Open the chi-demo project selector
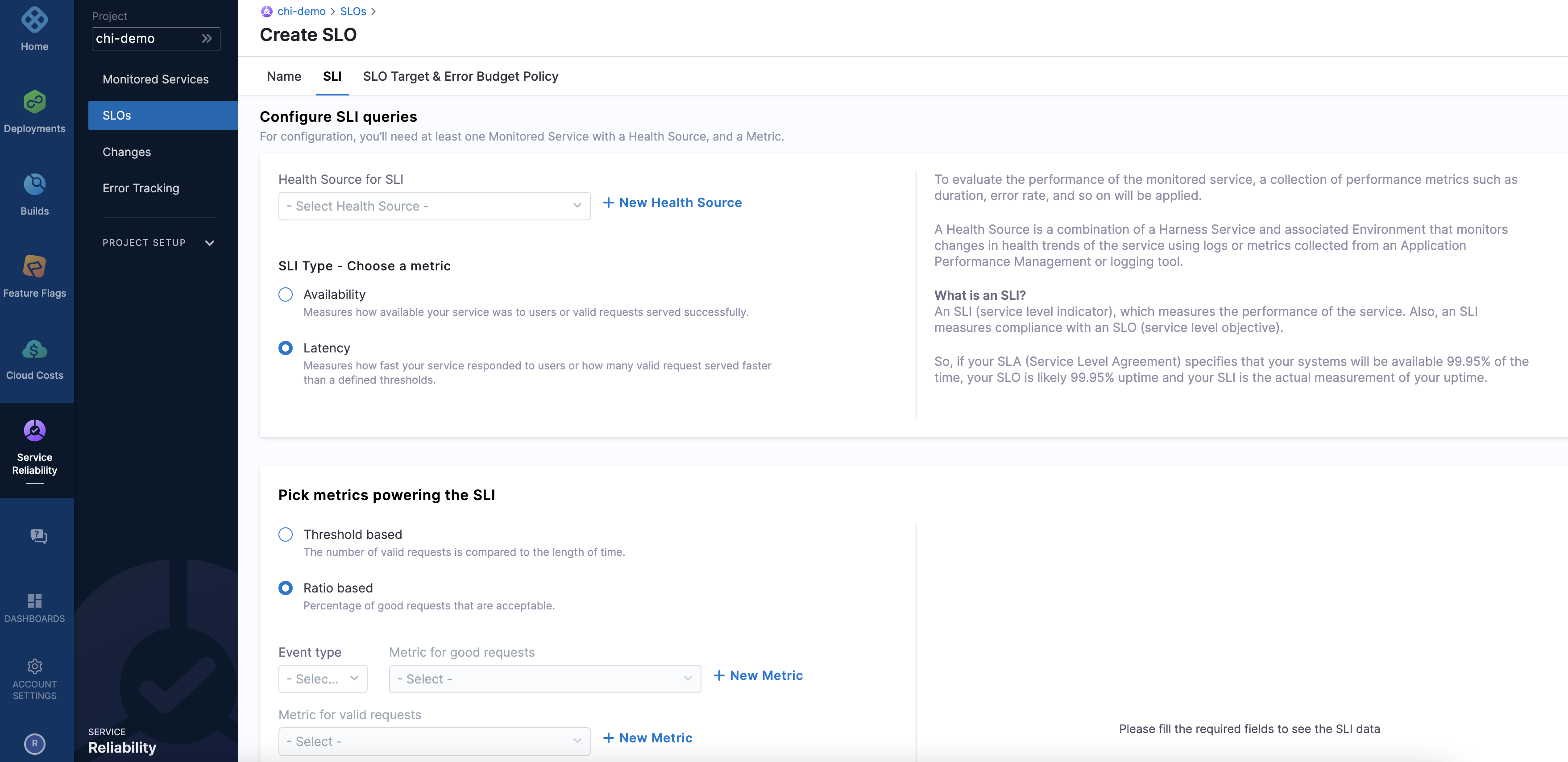The height and width of the screenshot is (762, 1568). [156, 38]
